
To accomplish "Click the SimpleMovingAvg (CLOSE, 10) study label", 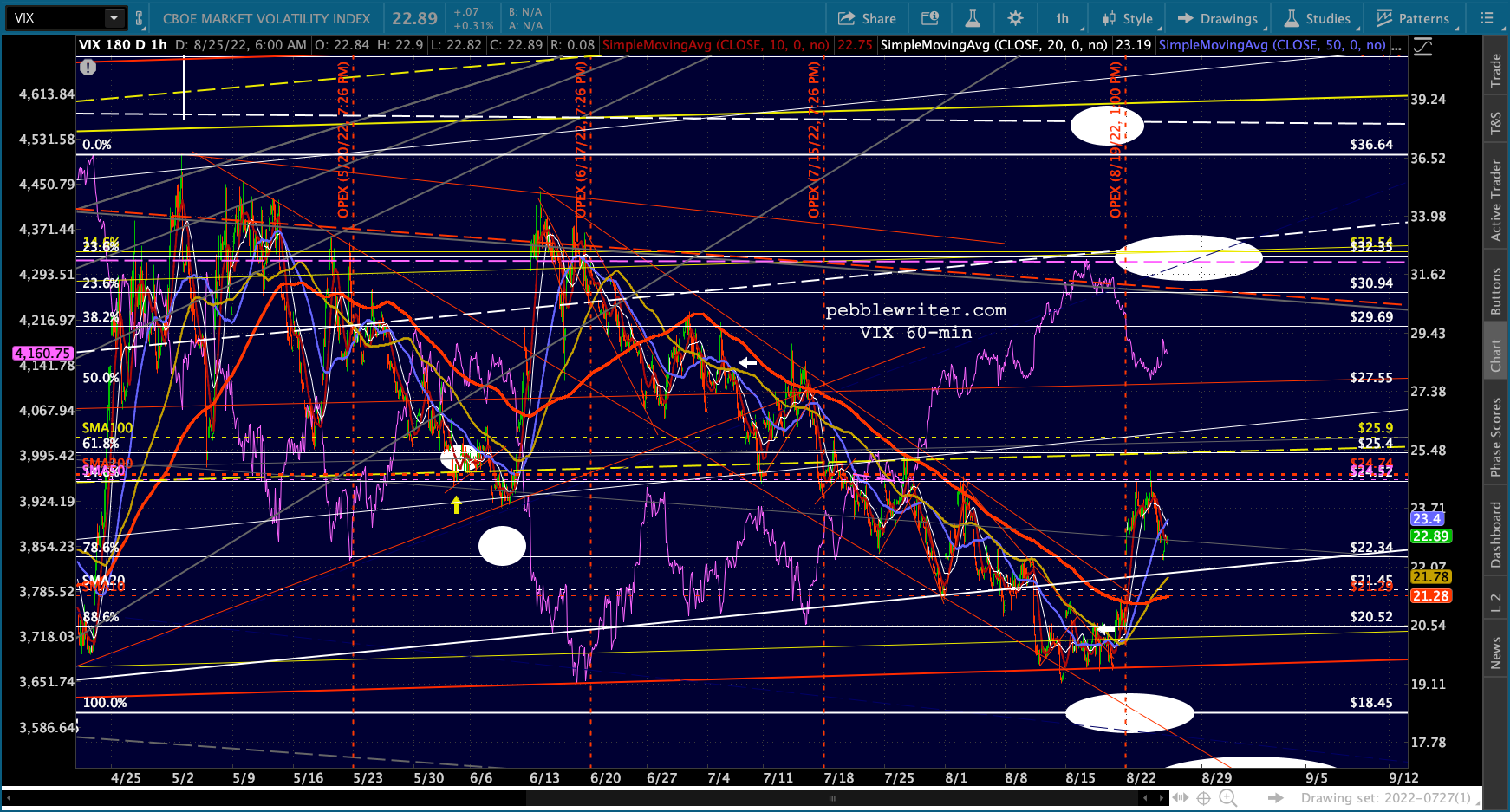I will tap(715, 45).
